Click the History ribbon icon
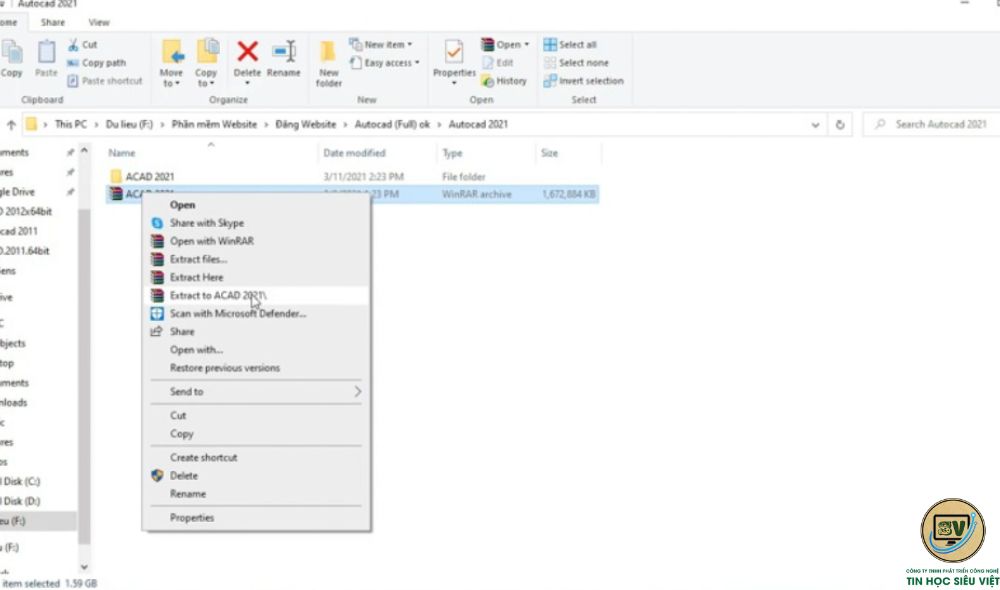 487,81
